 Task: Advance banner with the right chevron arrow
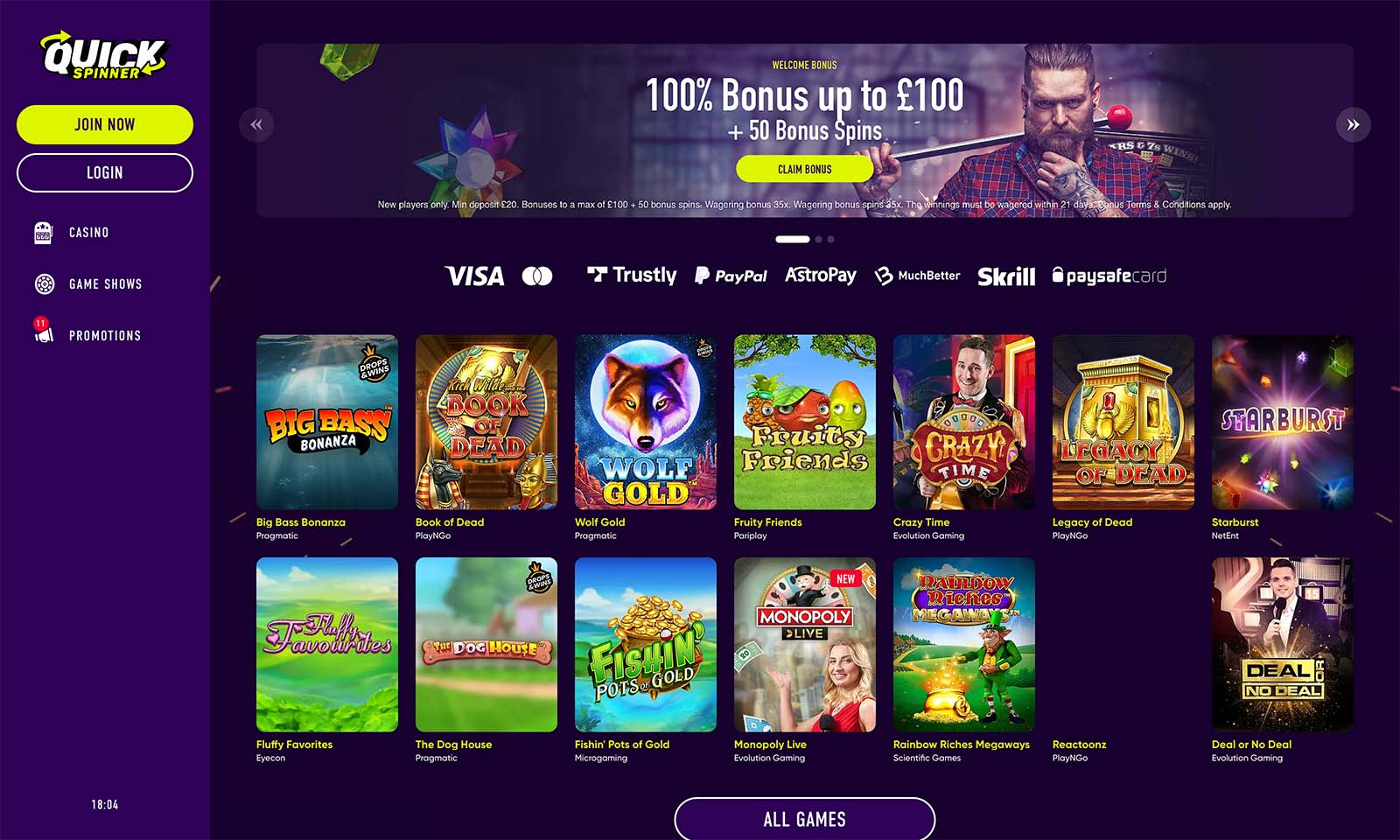1353,124
